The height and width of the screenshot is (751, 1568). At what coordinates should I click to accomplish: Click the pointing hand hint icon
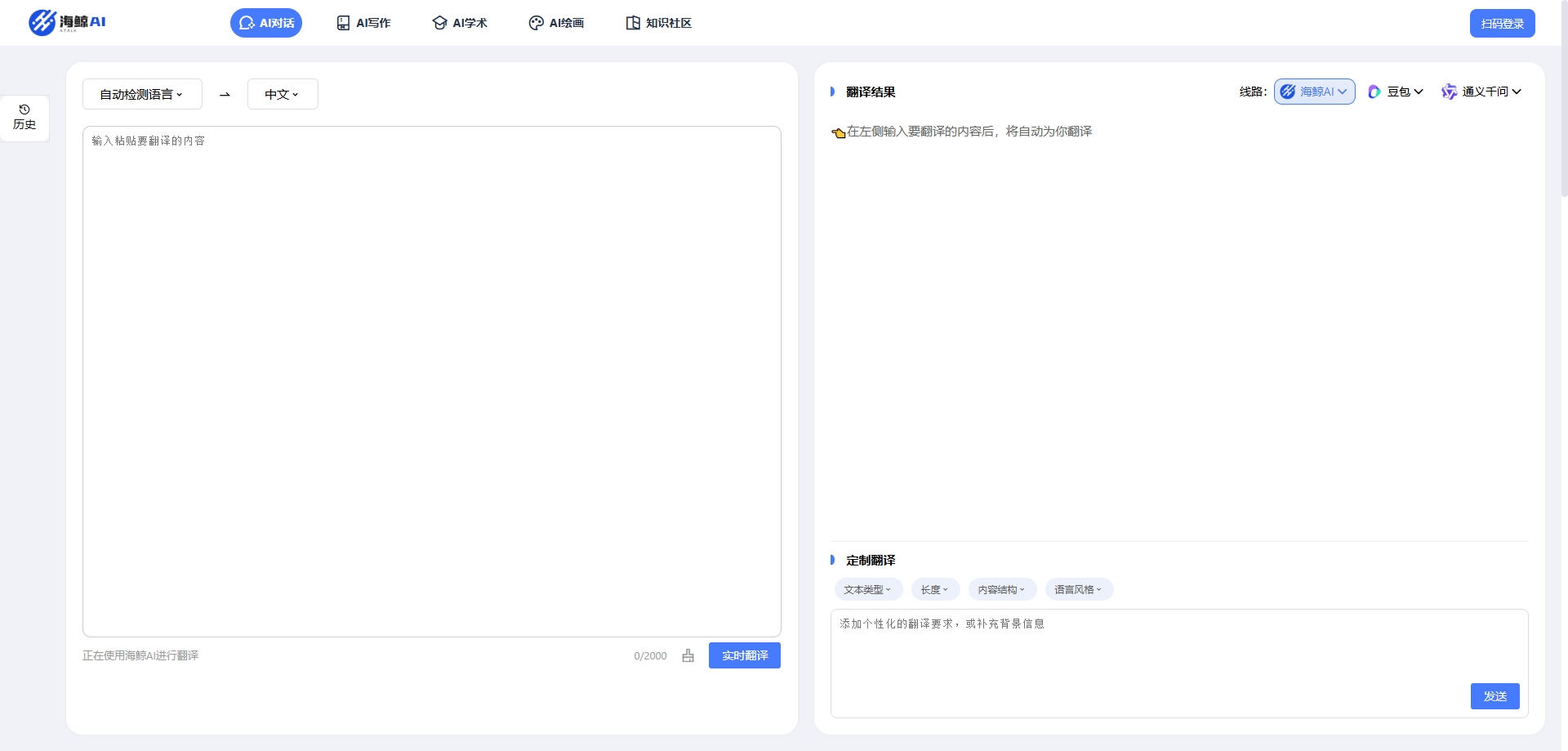pyautogui.click(x=838, y=132)
